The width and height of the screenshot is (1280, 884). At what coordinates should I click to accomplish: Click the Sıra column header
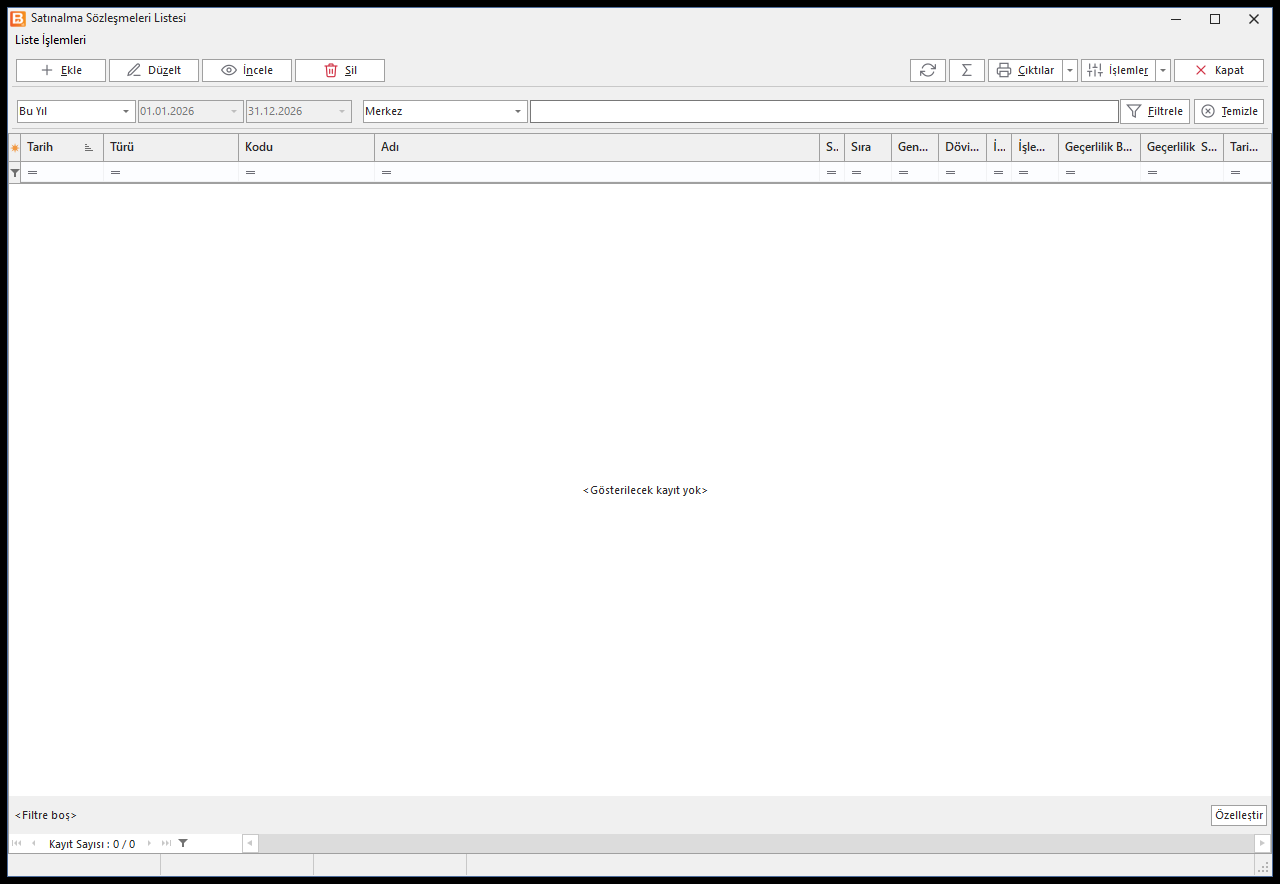point(868,147)
